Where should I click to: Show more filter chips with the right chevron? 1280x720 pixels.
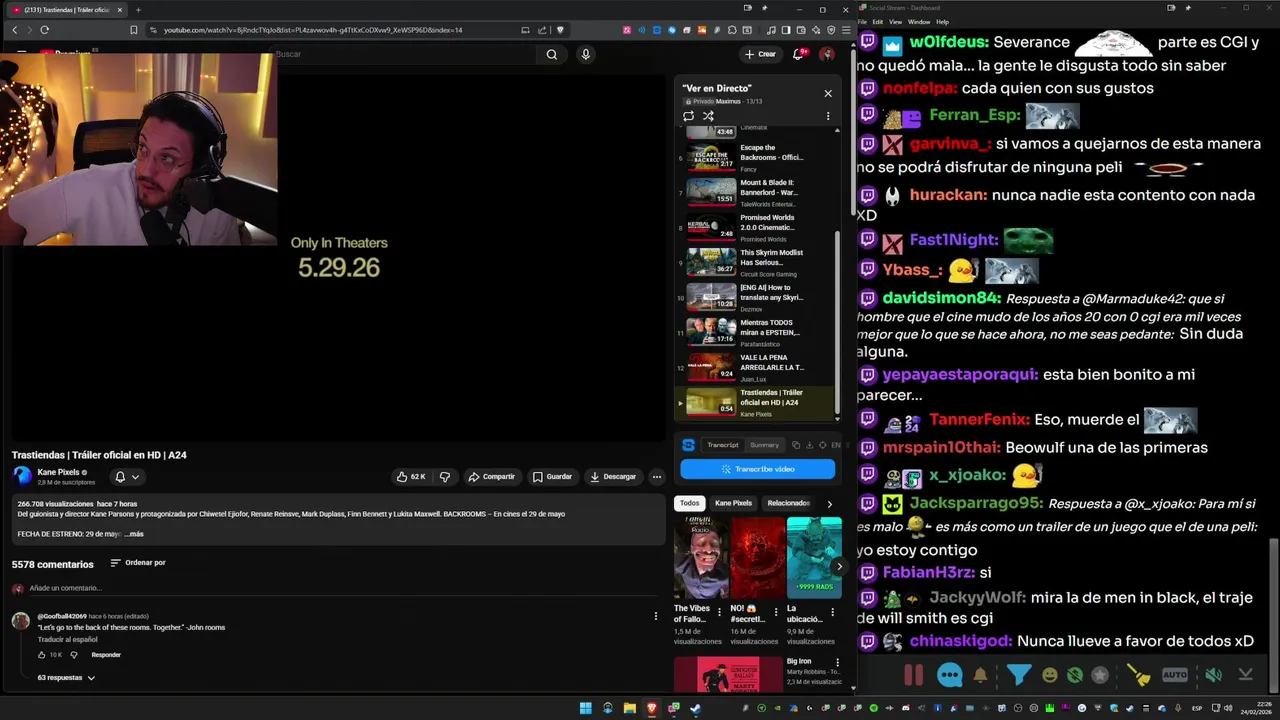click(x=829, y=503)
